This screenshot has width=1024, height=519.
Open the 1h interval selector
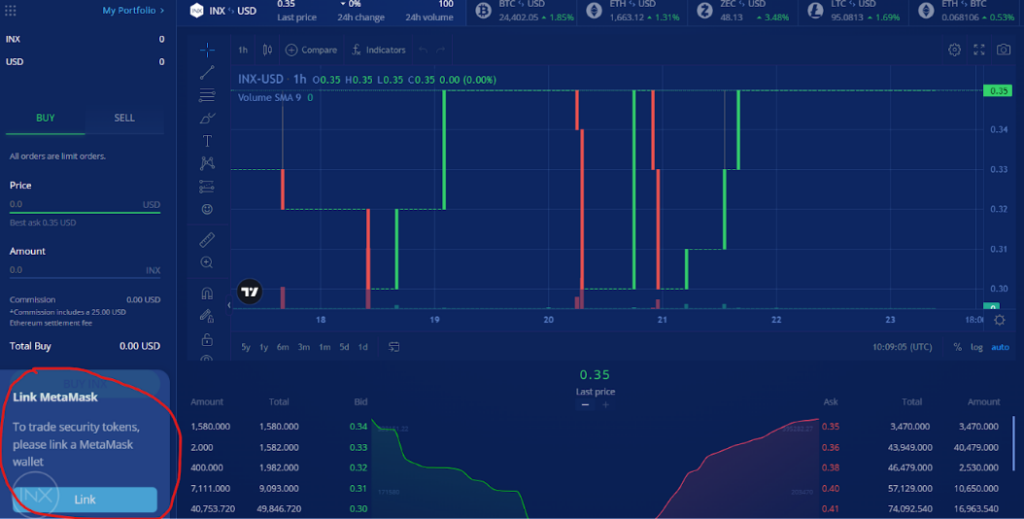coord(243,50)
